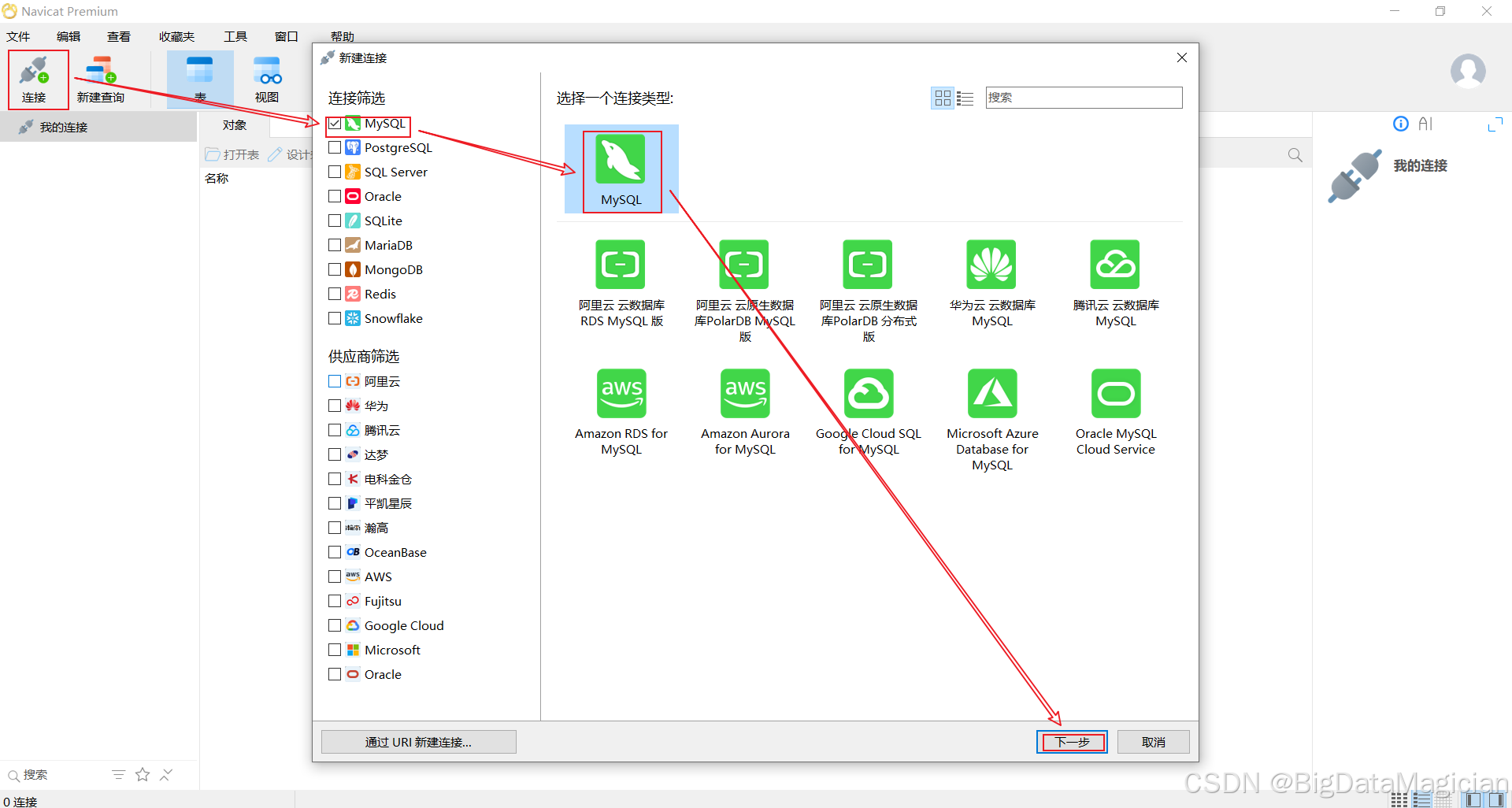Viewport: 1512px width, 808px height.
Task: Tick the 电科金仓 vendor filter
Action: [335, 479]
